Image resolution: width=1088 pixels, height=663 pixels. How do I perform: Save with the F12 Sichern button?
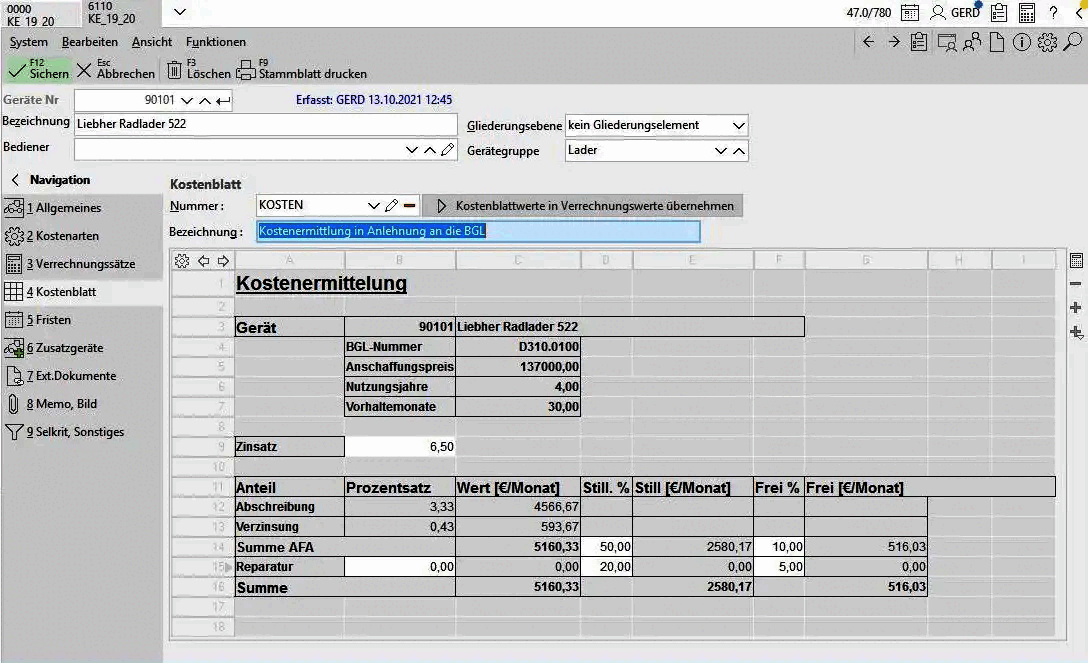point(38,69)
